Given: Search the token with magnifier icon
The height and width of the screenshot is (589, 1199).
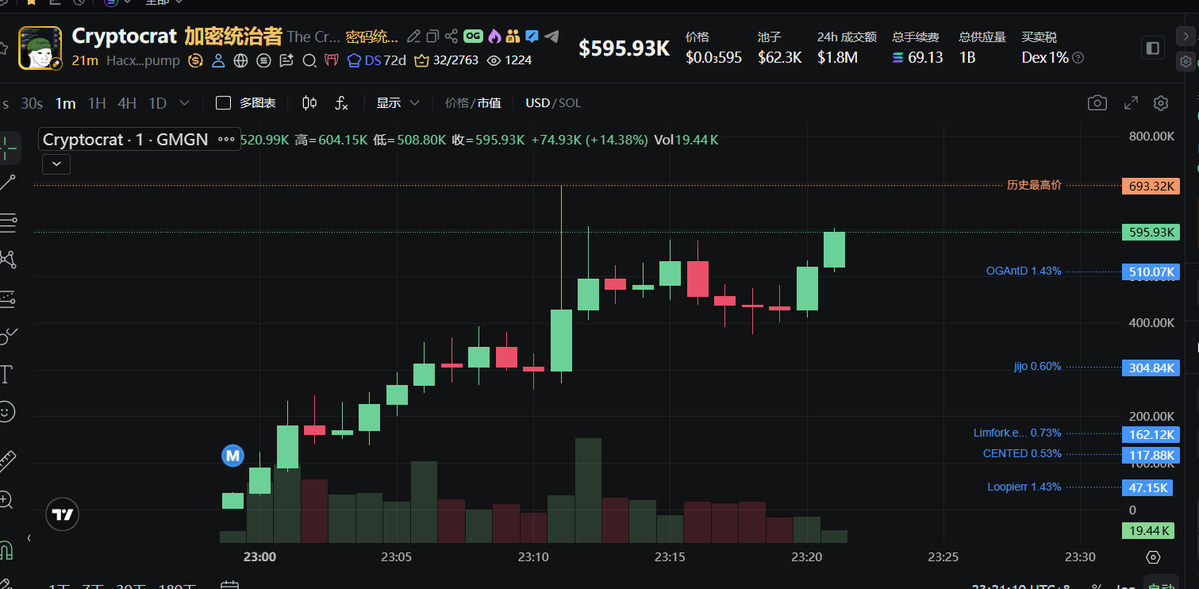Looking at the screenshot, I should click(310, 60).
